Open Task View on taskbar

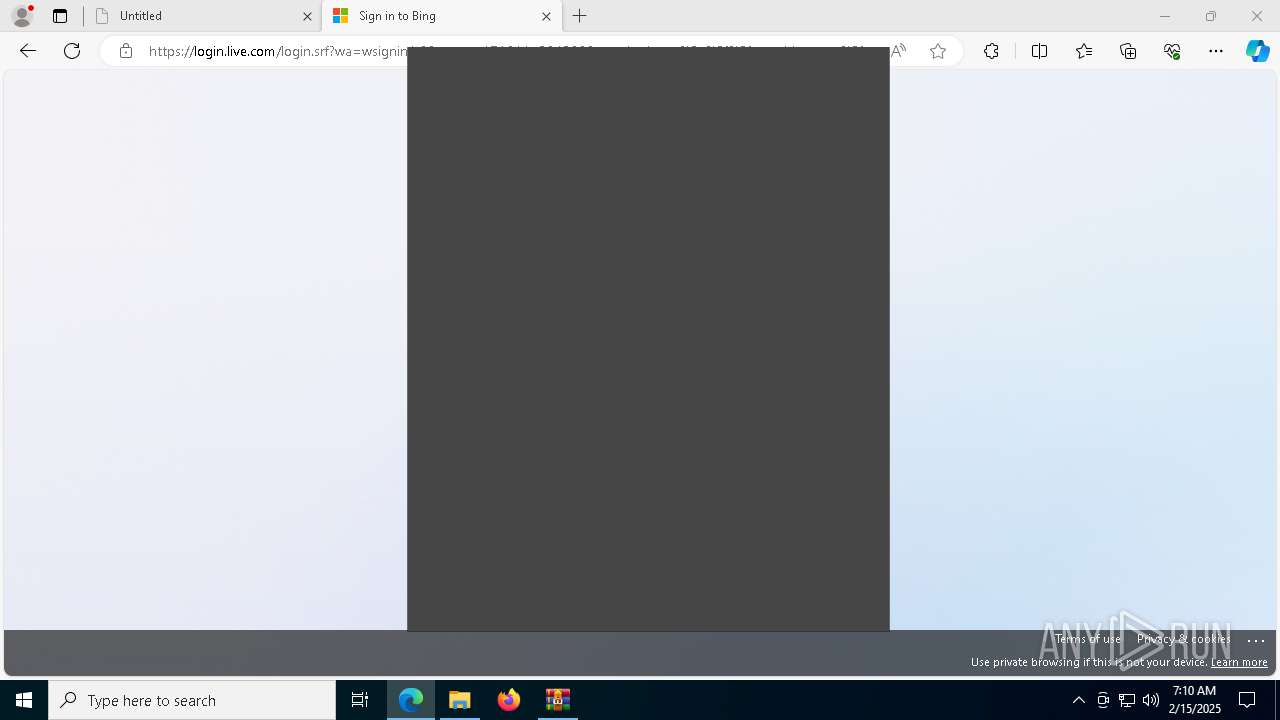tap(360, 700)
